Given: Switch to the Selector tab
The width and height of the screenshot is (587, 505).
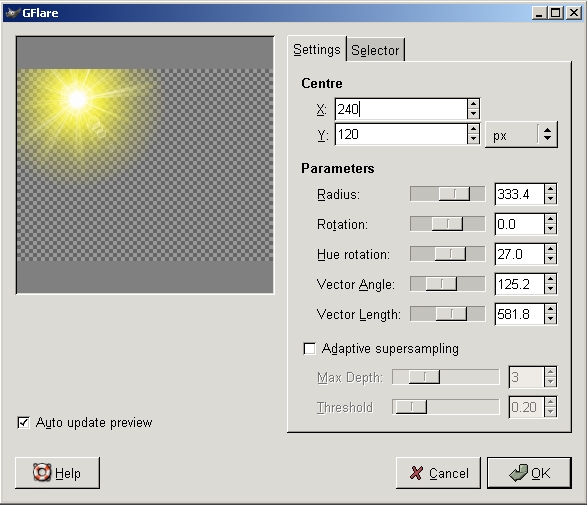Looking at the screenshot, I should click(375, 50).
